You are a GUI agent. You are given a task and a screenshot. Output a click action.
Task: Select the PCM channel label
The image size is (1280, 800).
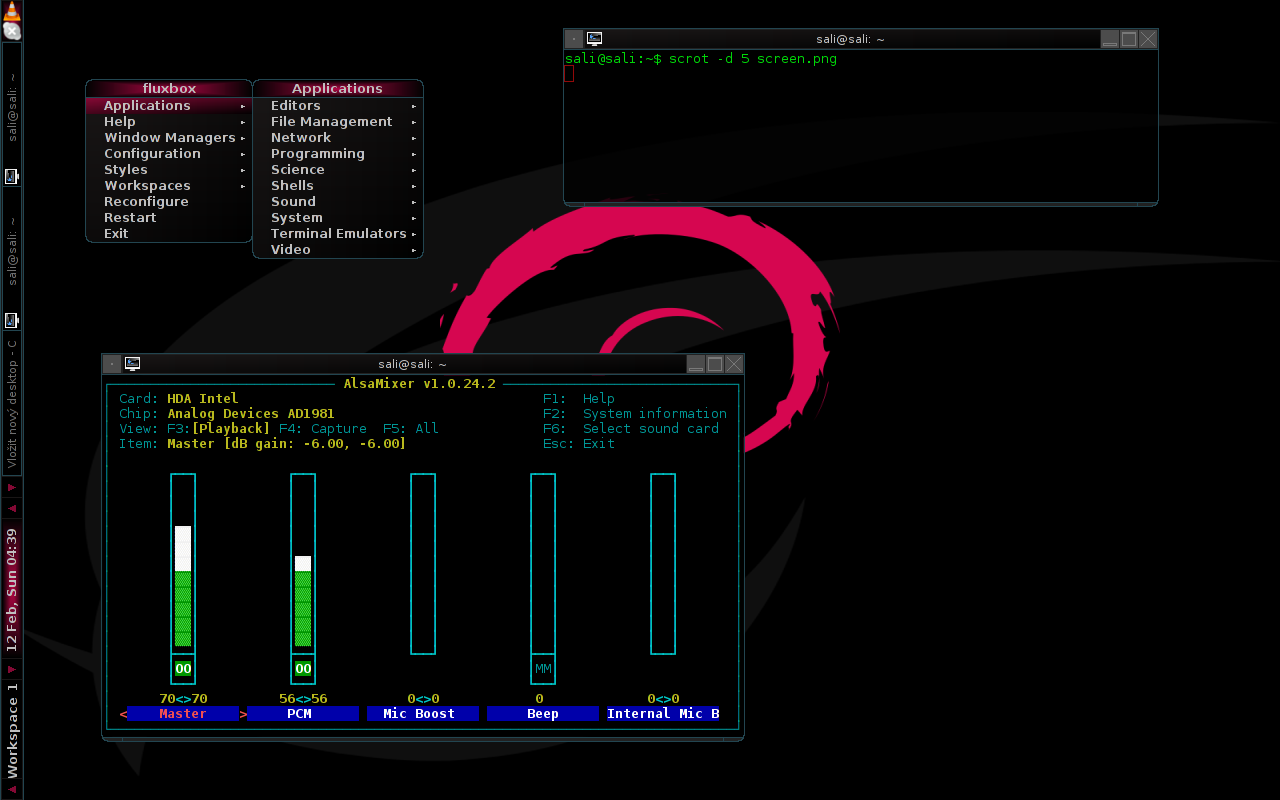click(303, 713)
